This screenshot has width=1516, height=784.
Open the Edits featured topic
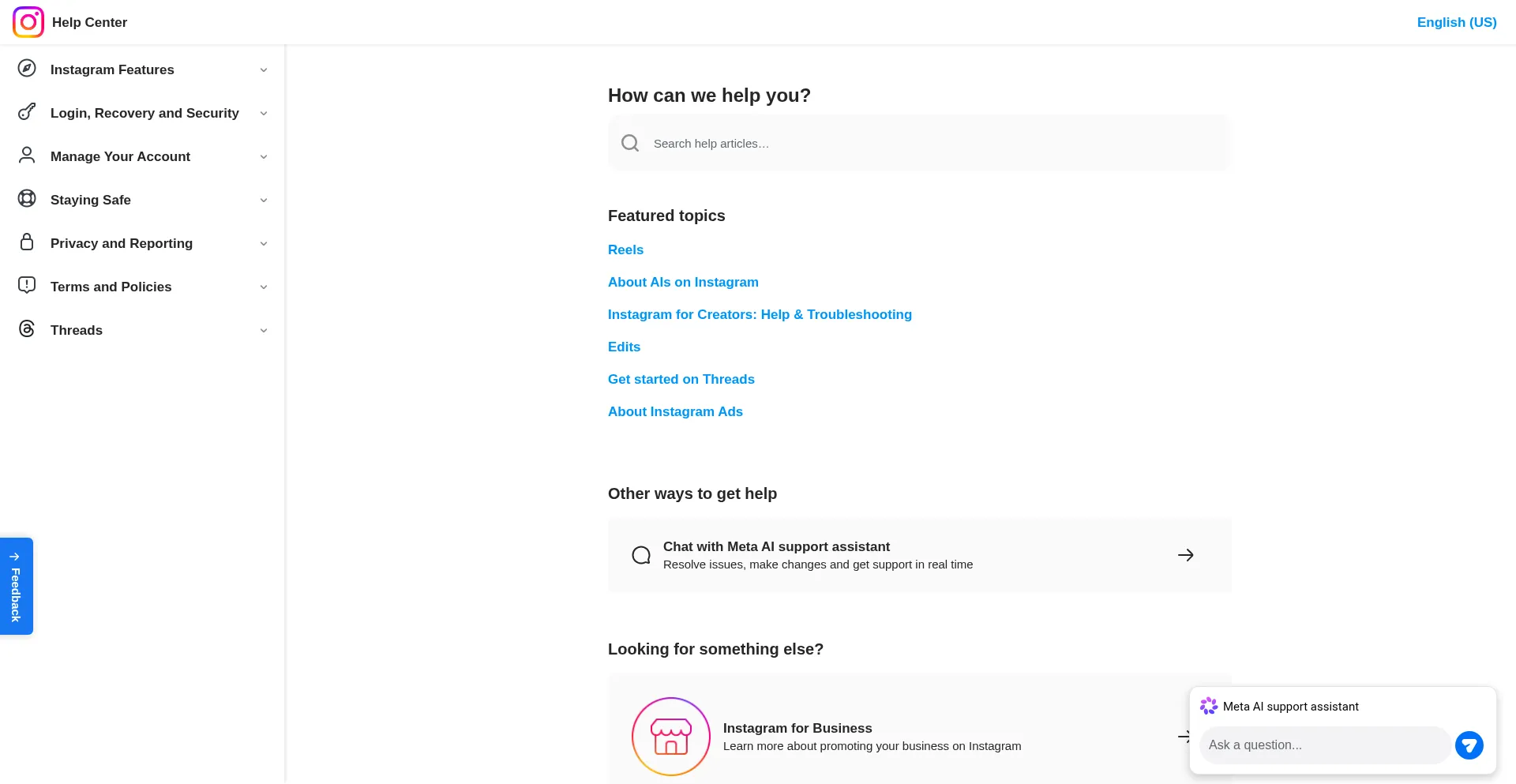(x=624, y=347)
